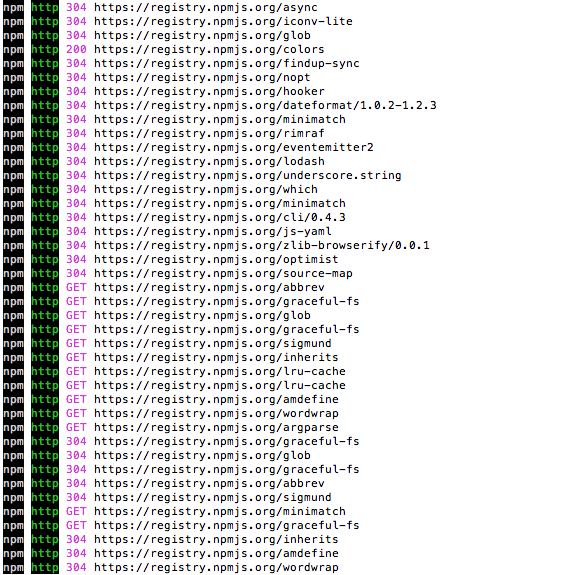Click the iconv-lite registry URL

pyautogui.click(x=223, y=21)
